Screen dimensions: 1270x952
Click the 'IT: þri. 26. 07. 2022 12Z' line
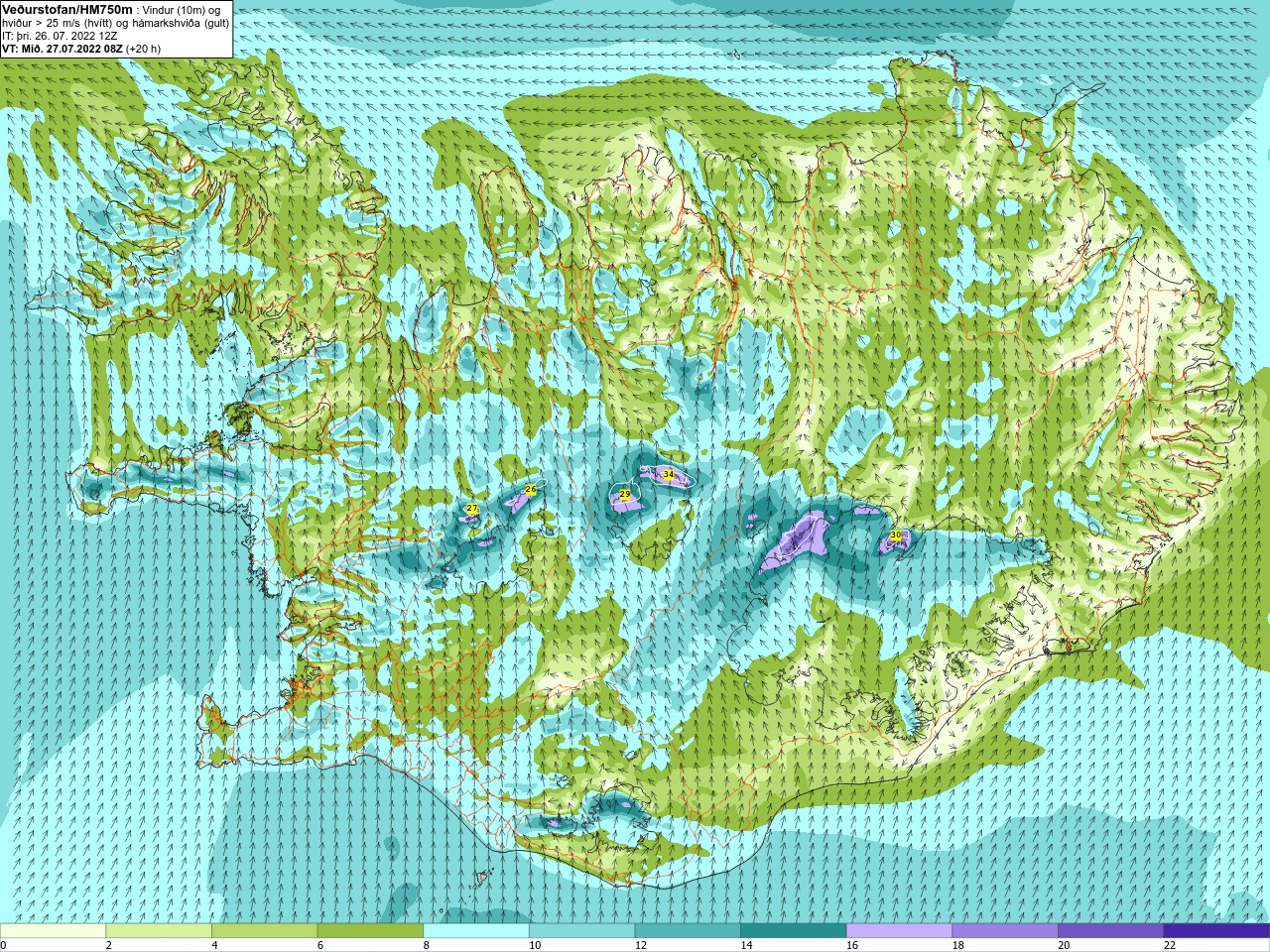[61, 36]
